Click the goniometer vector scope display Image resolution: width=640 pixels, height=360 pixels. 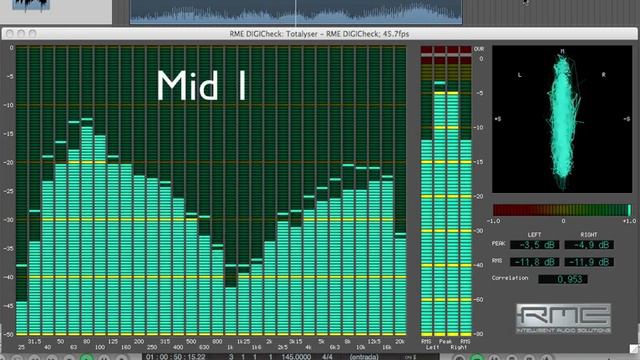pyautogui.click(x=562, y=119)
